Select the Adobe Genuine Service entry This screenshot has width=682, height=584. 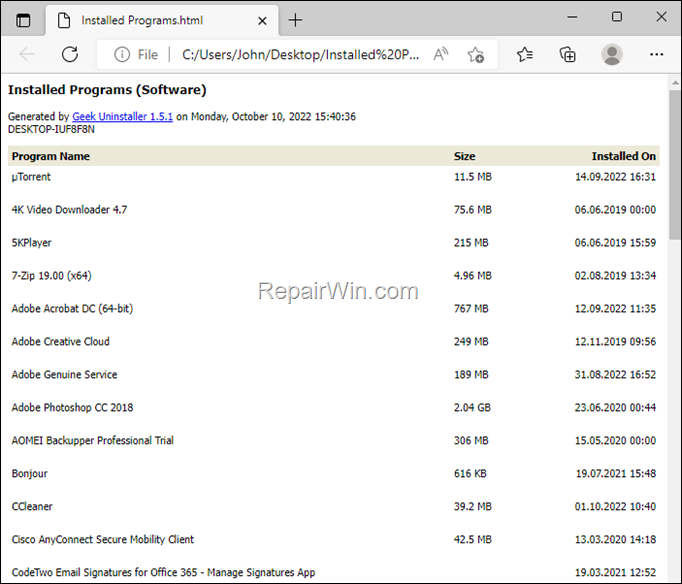(x=64, y=374)
